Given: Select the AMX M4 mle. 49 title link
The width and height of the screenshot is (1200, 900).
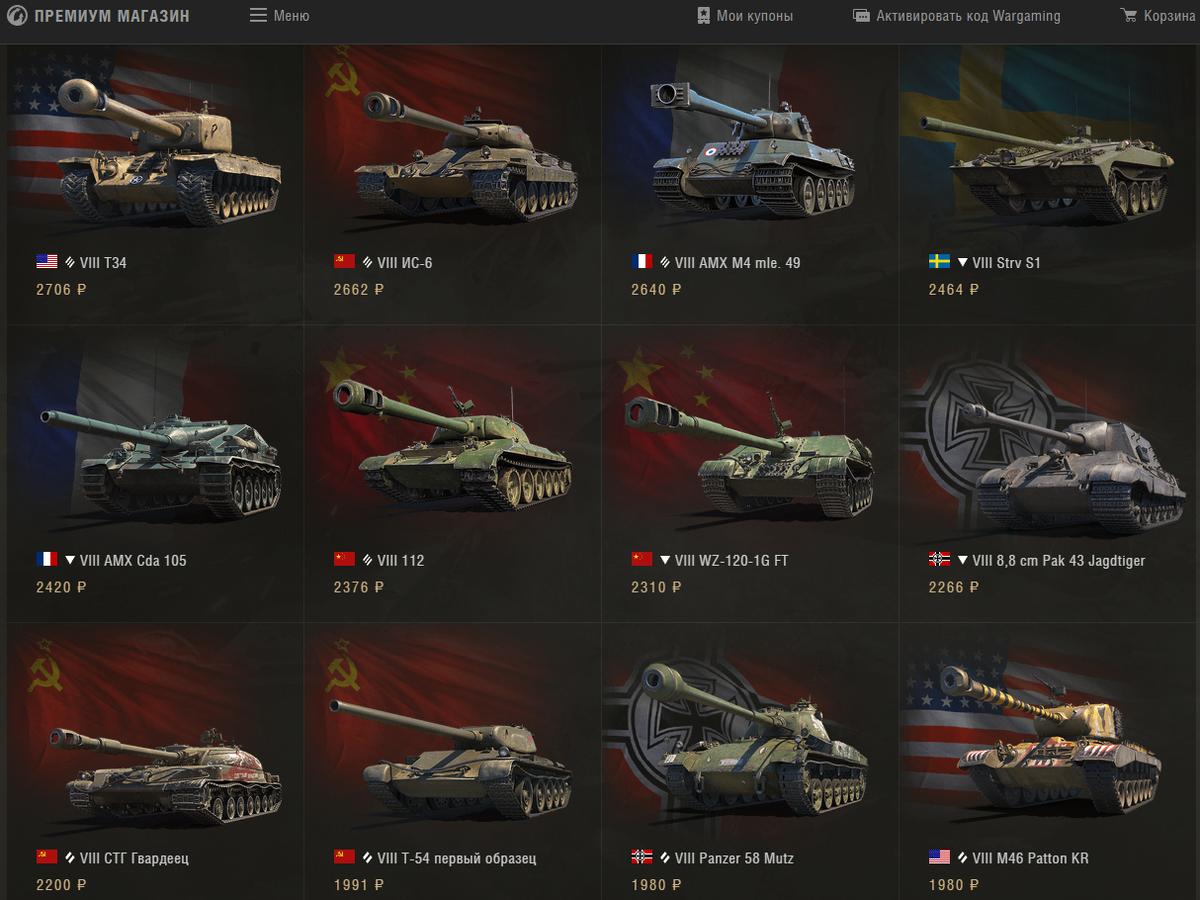Looking at the screenshot, I should (738, 263).
